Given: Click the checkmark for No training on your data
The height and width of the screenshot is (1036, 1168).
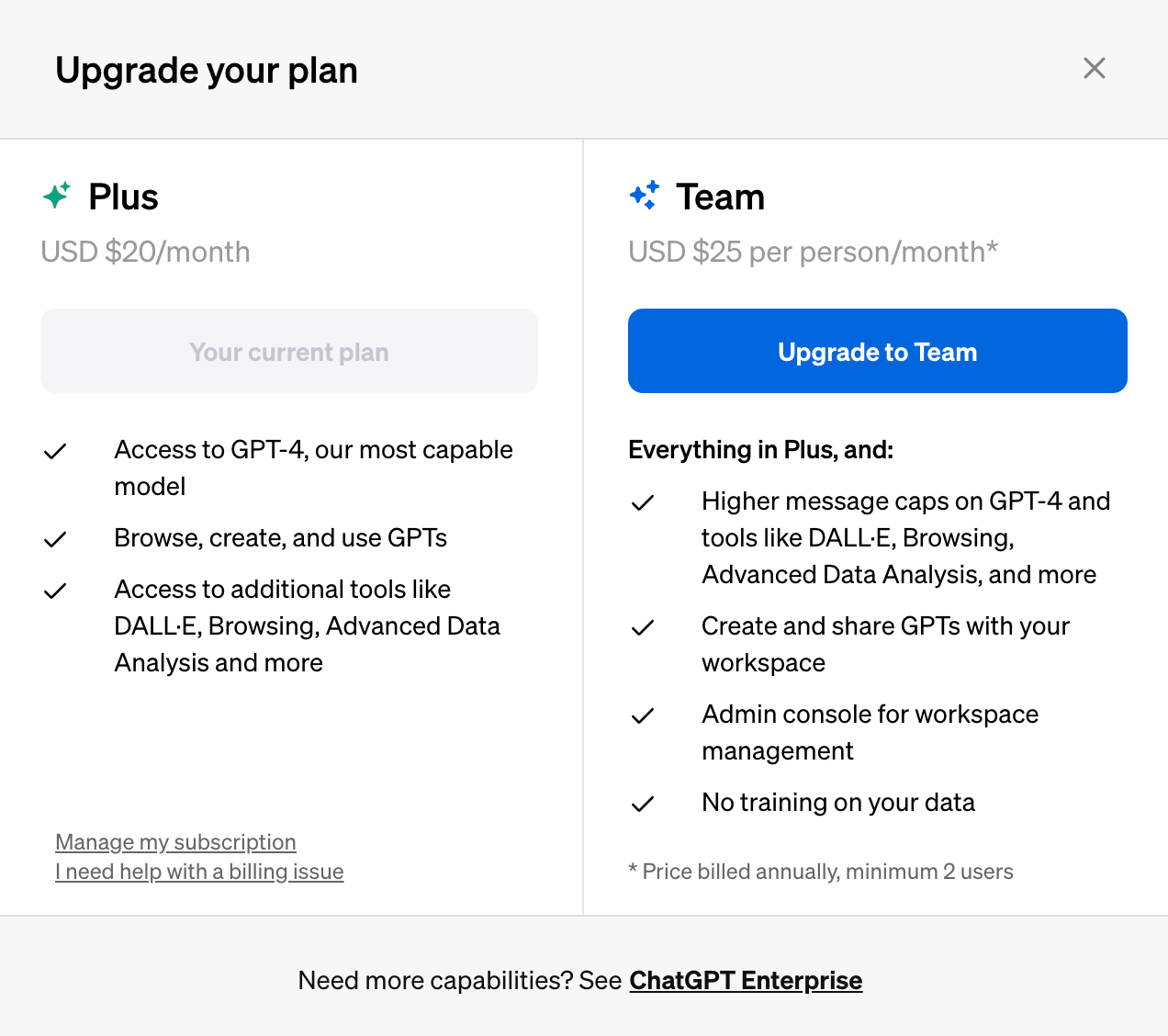Looking at the screenshot, I should tap(643, 804).
